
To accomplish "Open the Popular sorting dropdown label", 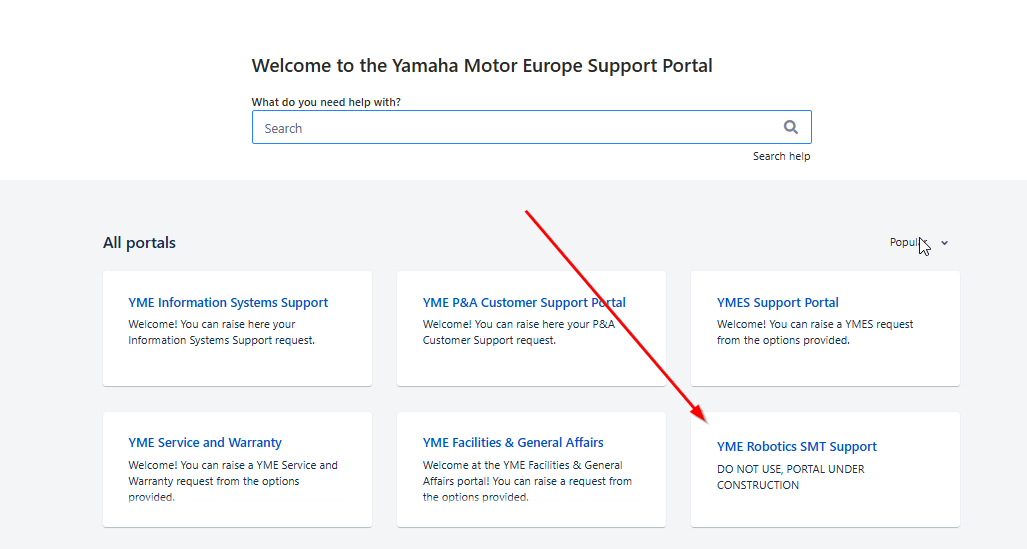I will pyautogui.click(x=908, y=242).
